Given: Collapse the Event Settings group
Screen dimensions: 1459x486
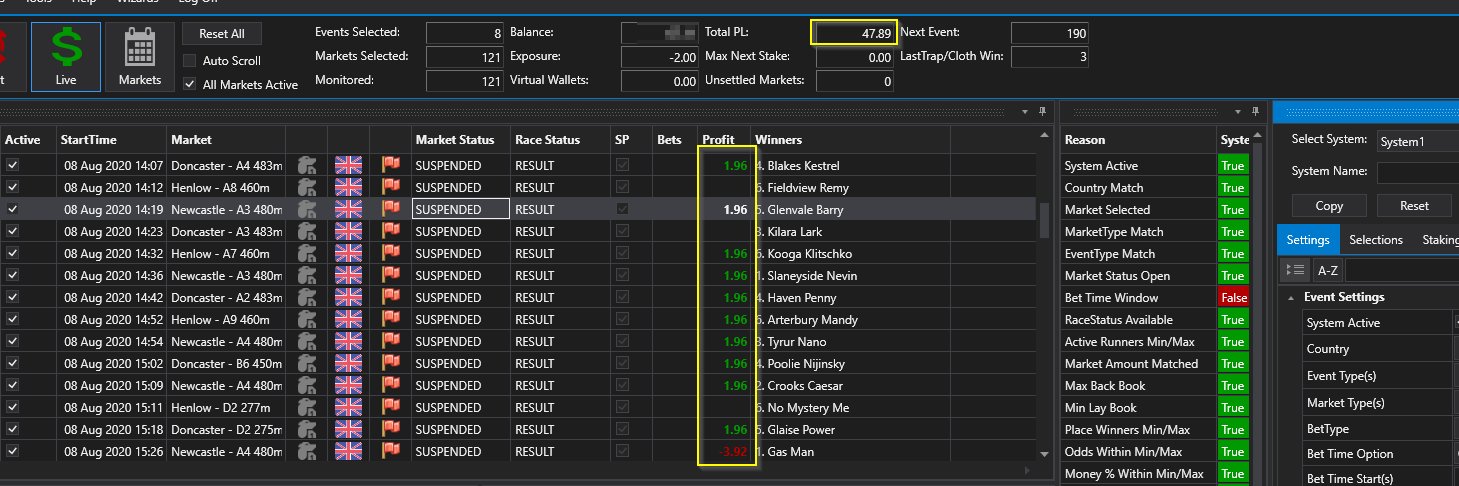Looking at the screenshot, I should (1289, 297).
